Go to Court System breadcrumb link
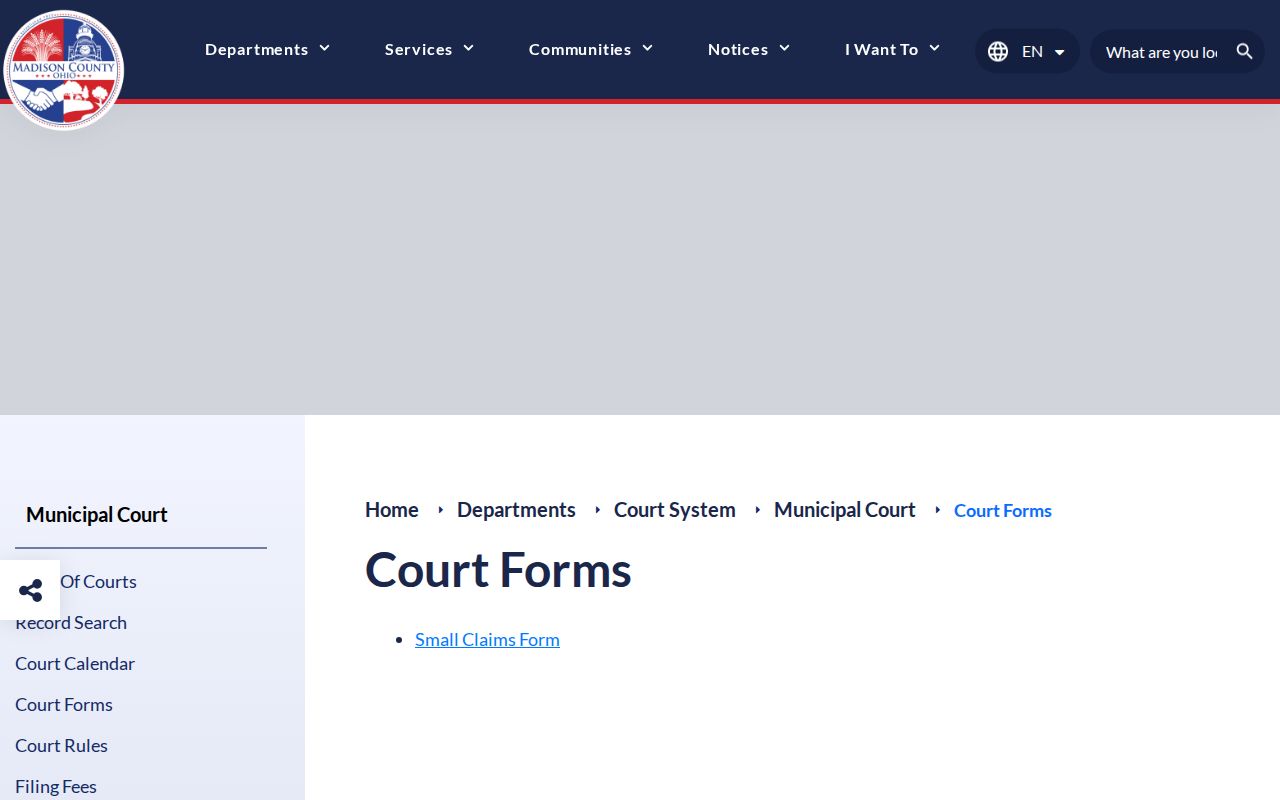This screenshot has width=1280, height=800. coord(675,510)
